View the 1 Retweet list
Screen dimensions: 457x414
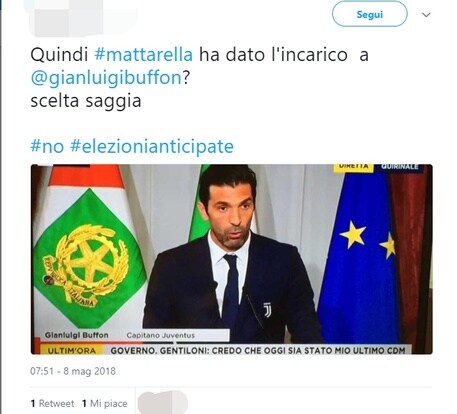click(52, 403)
